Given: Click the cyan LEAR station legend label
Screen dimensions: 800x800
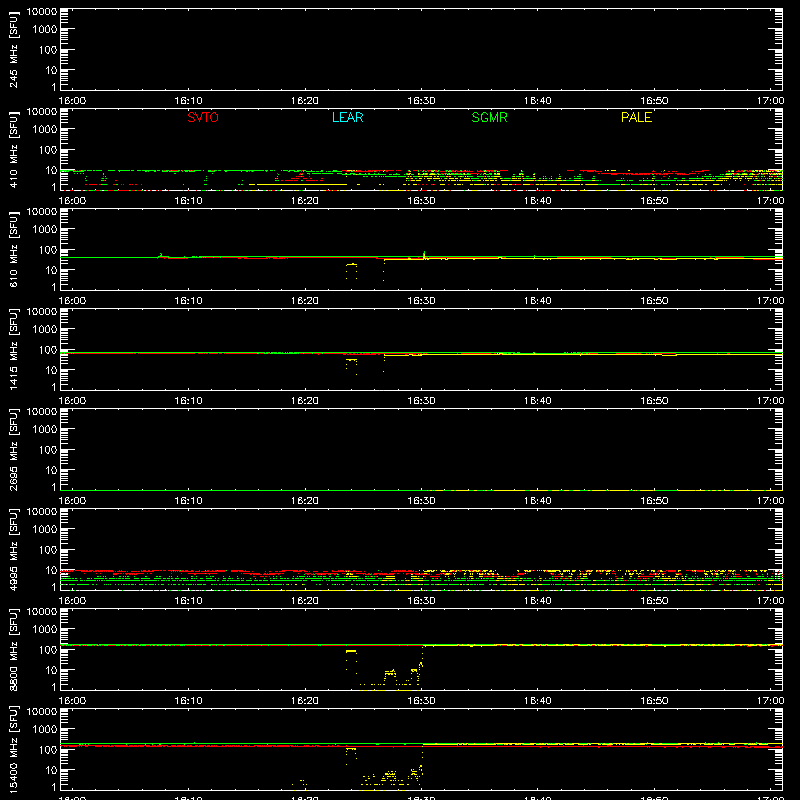Looking at the screenshot, I should pos(347,117).
